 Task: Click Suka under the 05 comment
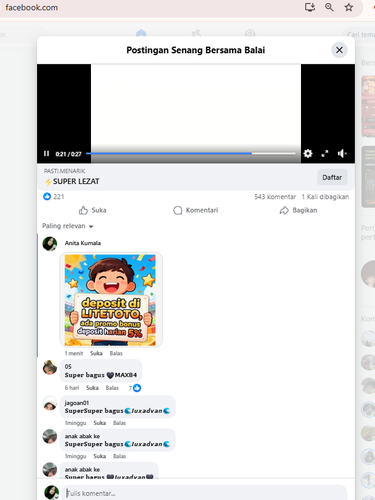click(92, 388)
